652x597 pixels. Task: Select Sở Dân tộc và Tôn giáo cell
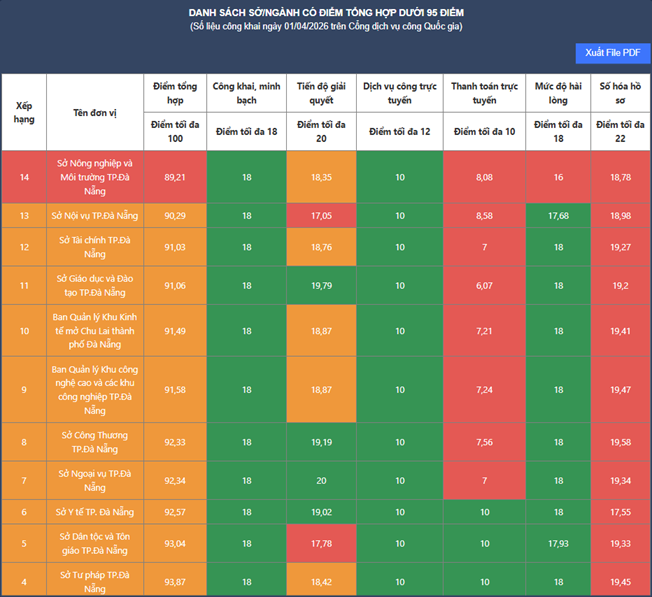point(95,543)
